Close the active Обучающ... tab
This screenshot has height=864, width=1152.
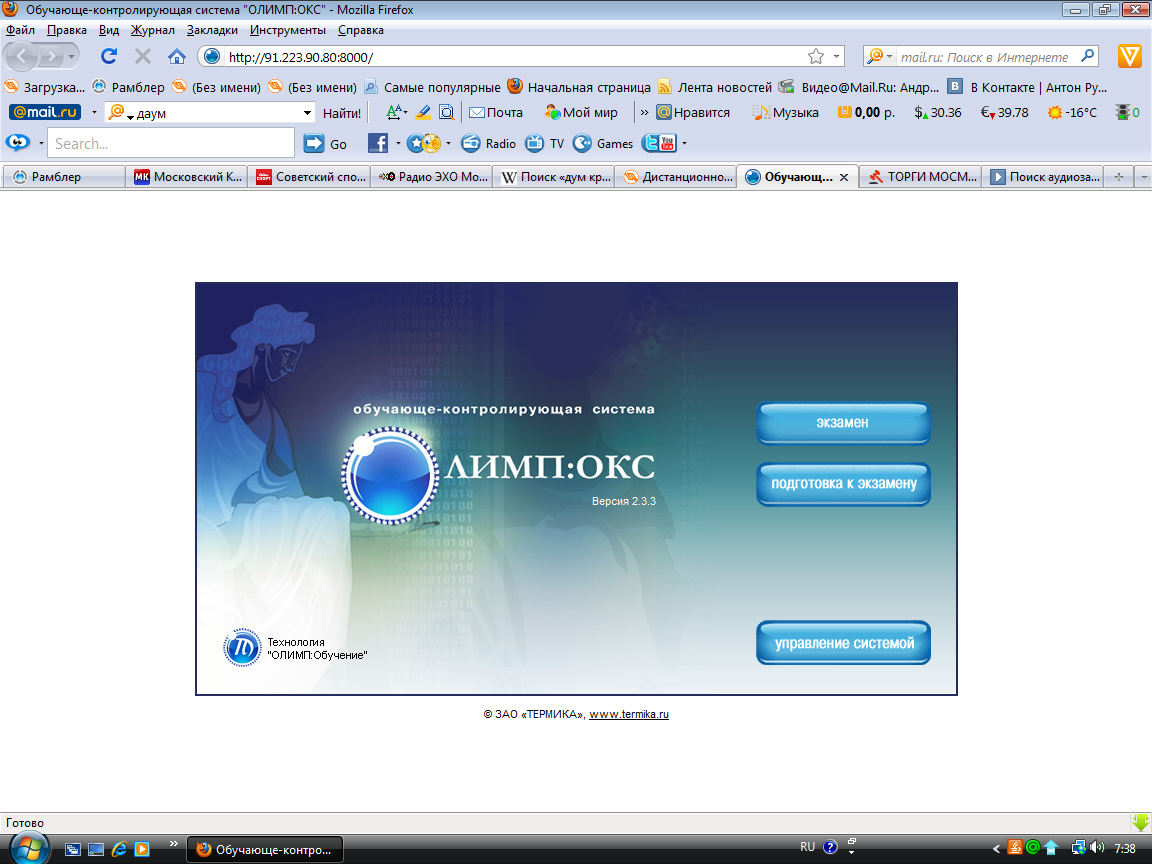844,177
